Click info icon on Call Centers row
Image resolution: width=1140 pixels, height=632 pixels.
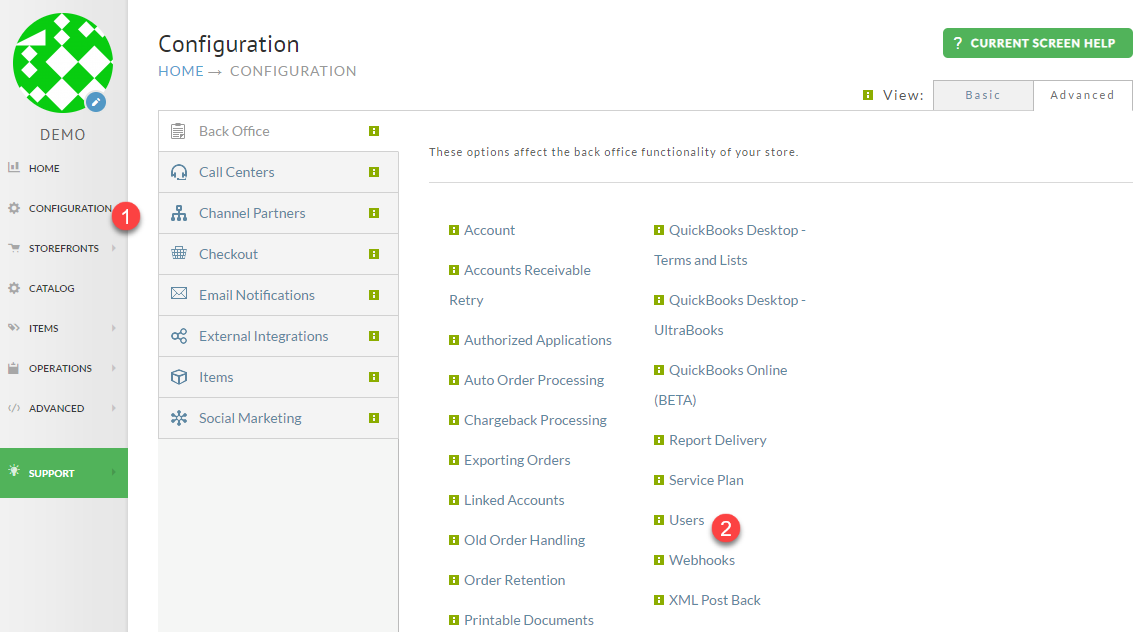pyautogui.click(x=374, y=172)
